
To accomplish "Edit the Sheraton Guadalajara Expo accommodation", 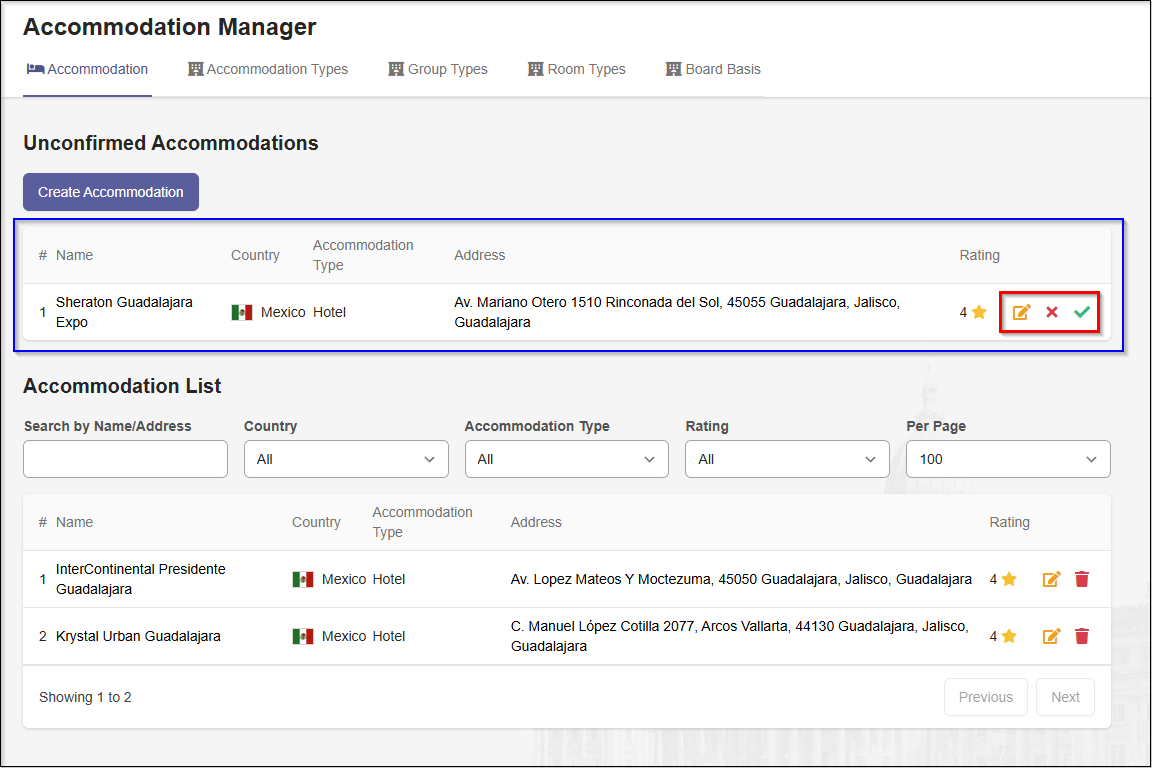I will coord(1021,312).
